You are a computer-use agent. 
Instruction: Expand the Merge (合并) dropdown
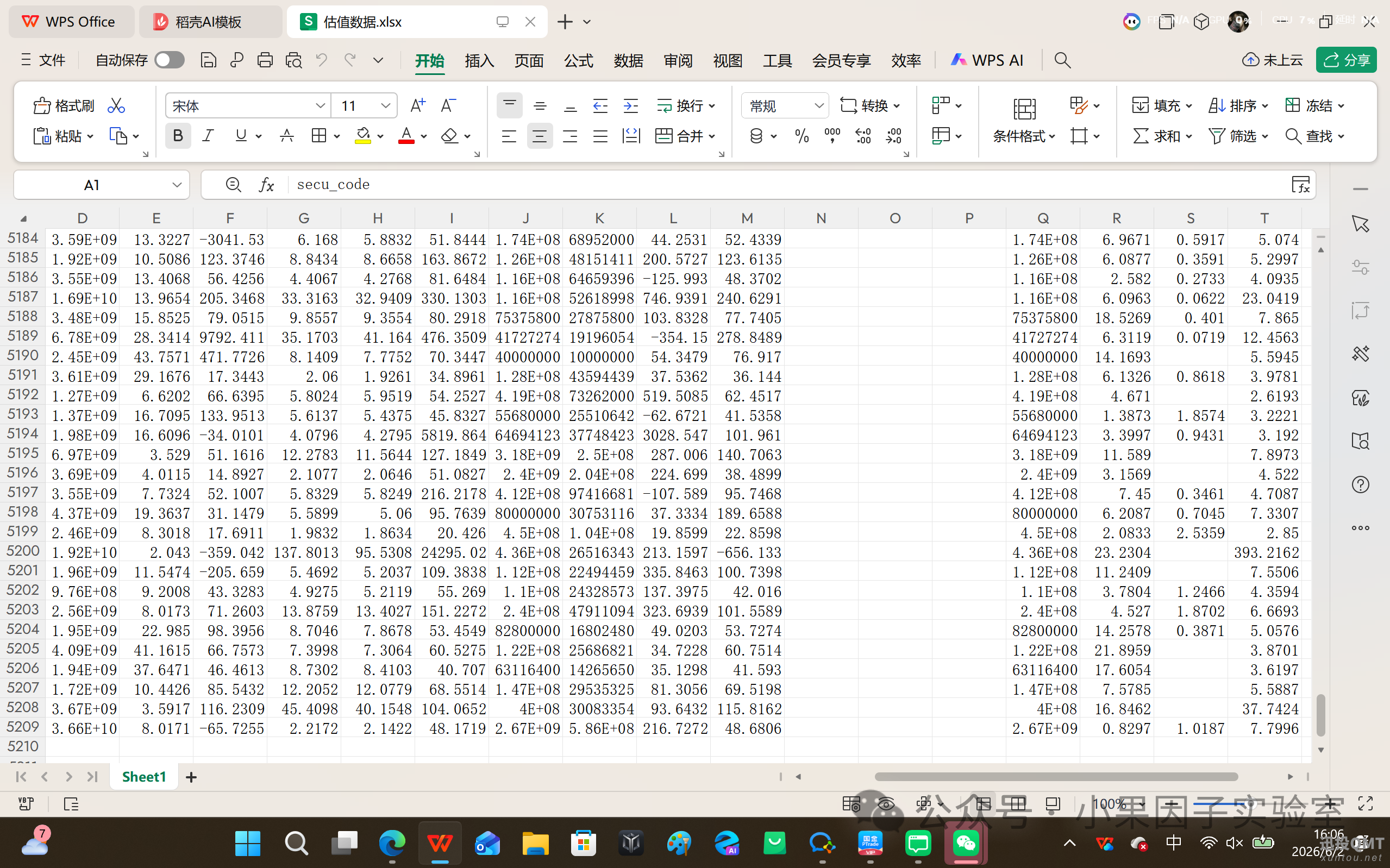[x=712, y=137]
